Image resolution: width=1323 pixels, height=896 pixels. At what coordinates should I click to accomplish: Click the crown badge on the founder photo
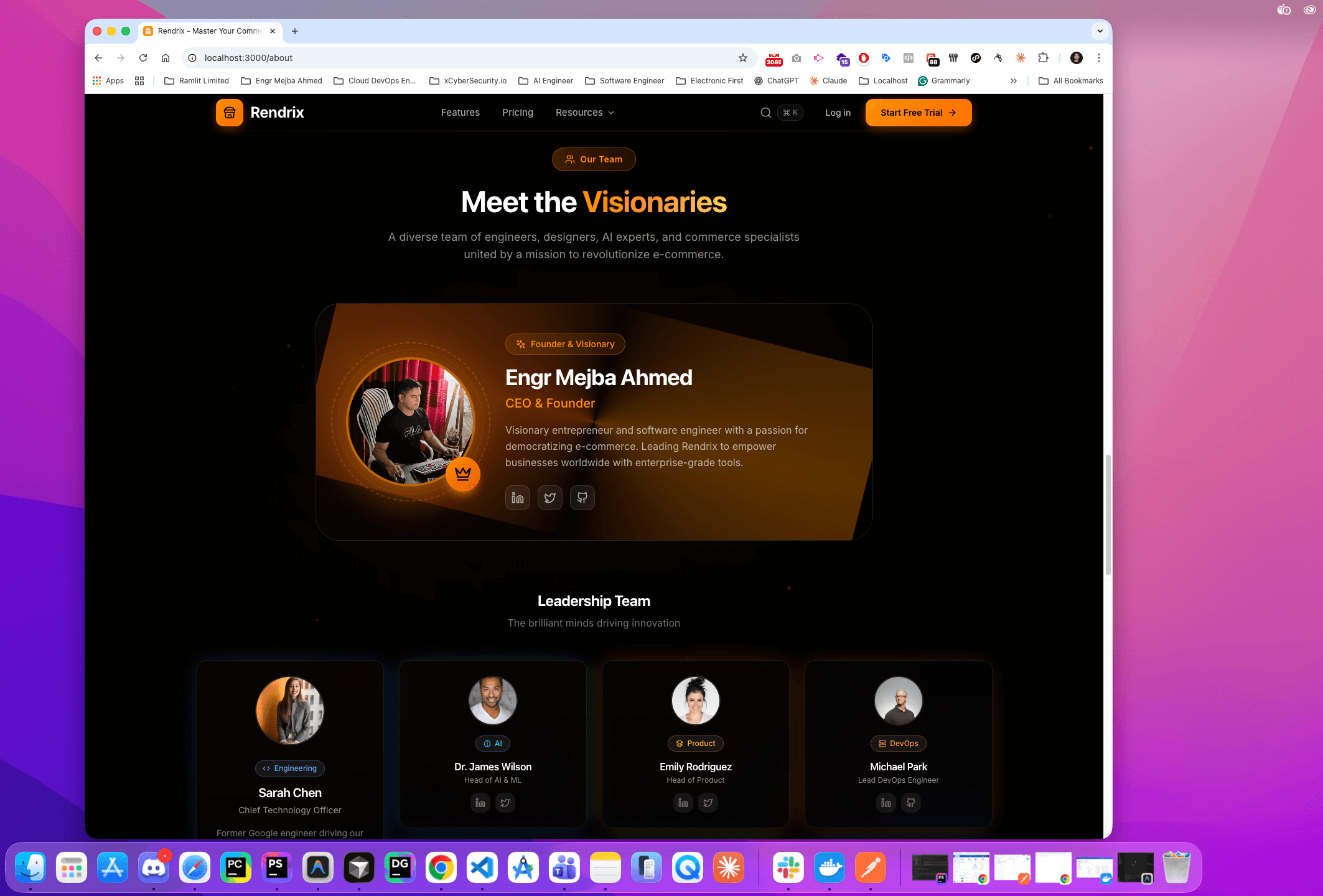point(462,474)
